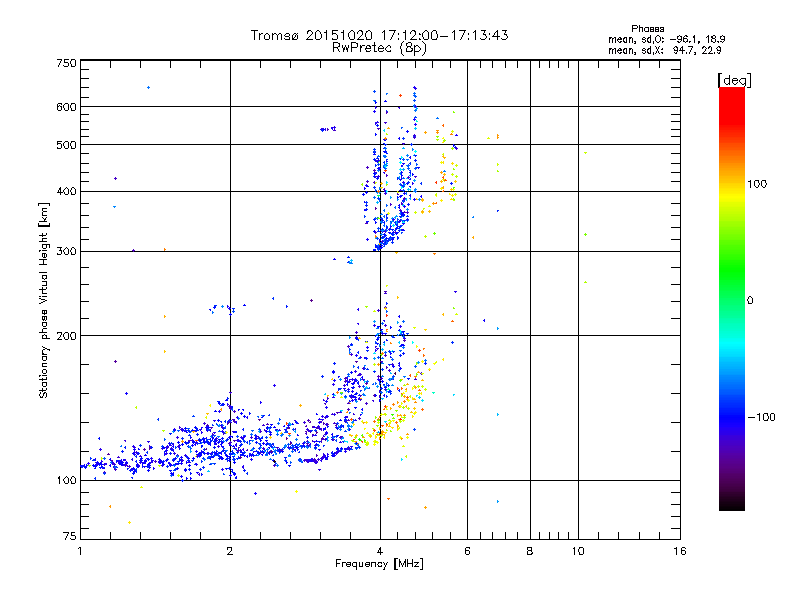Click the colorbar tick label "100"
The height and width of the screenshot is (600, 800).
757,184
